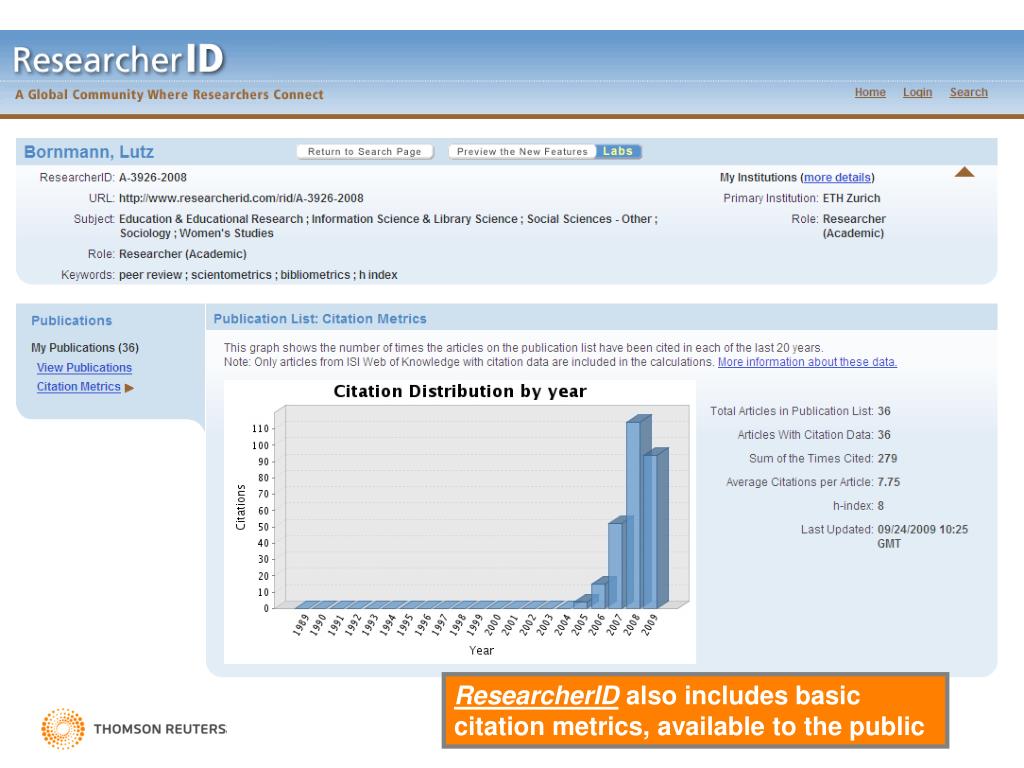Viewport: 1024px width, 768px height.
Task: Click the Thomson Reuters logo
Action: tap(134, 729)
